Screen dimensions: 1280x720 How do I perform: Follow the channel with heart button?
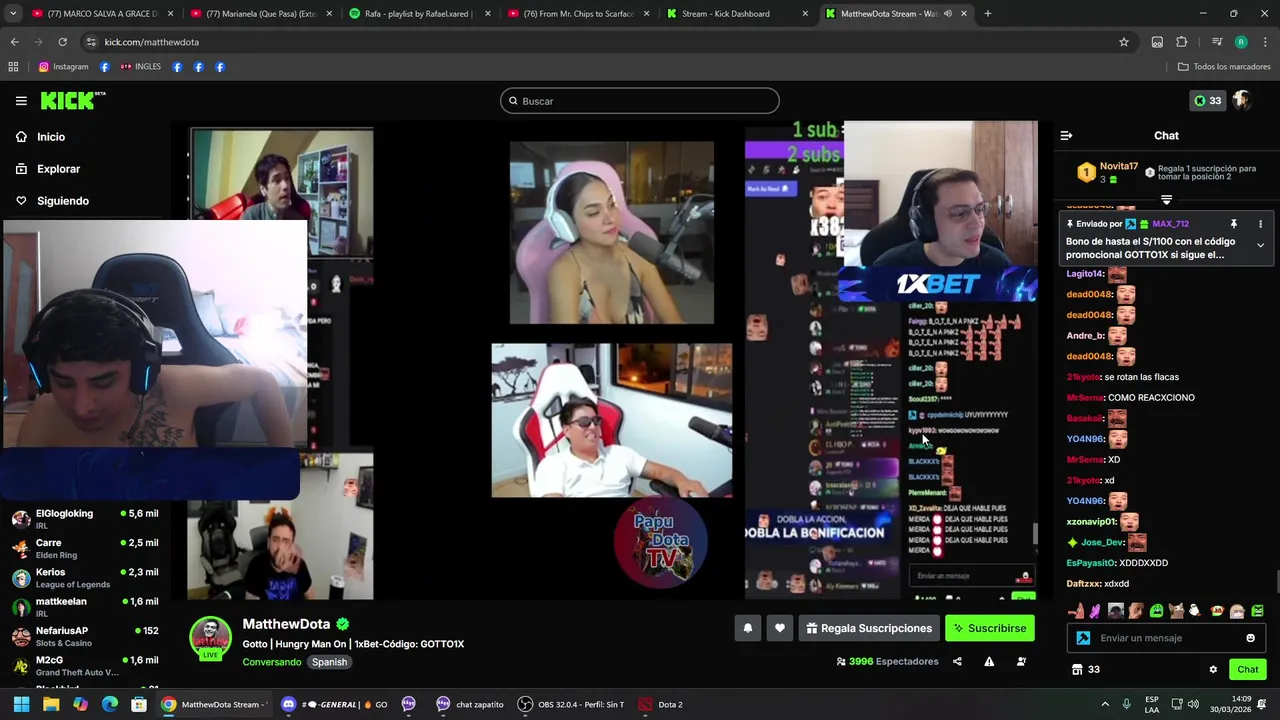[x=780, y=628]
